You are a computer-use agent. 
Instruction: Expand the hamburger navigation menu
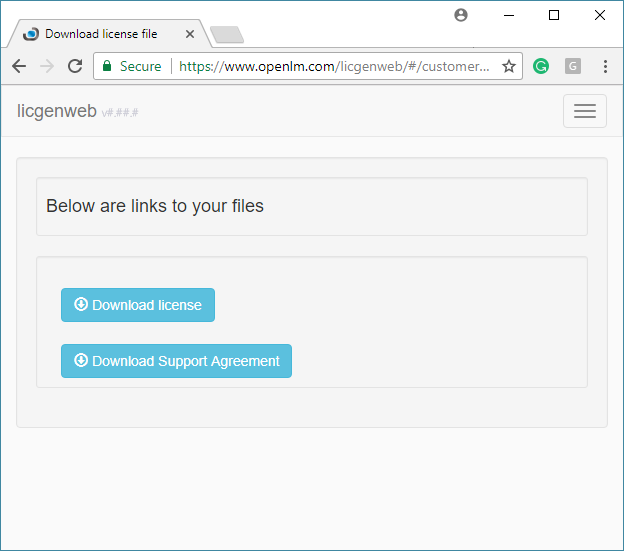(x=584, y=111)
